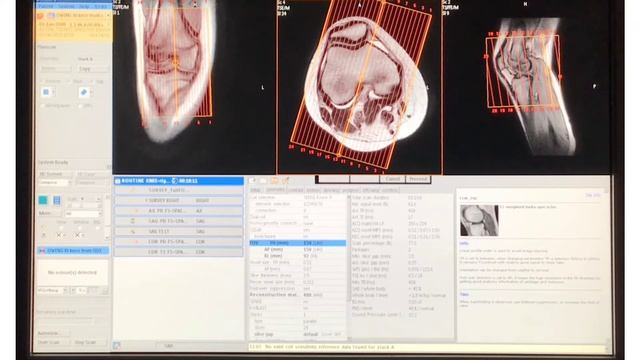Select the RL (mm) parameter row
This screenshot has width=640, height=360.
(x=298, y=256)
